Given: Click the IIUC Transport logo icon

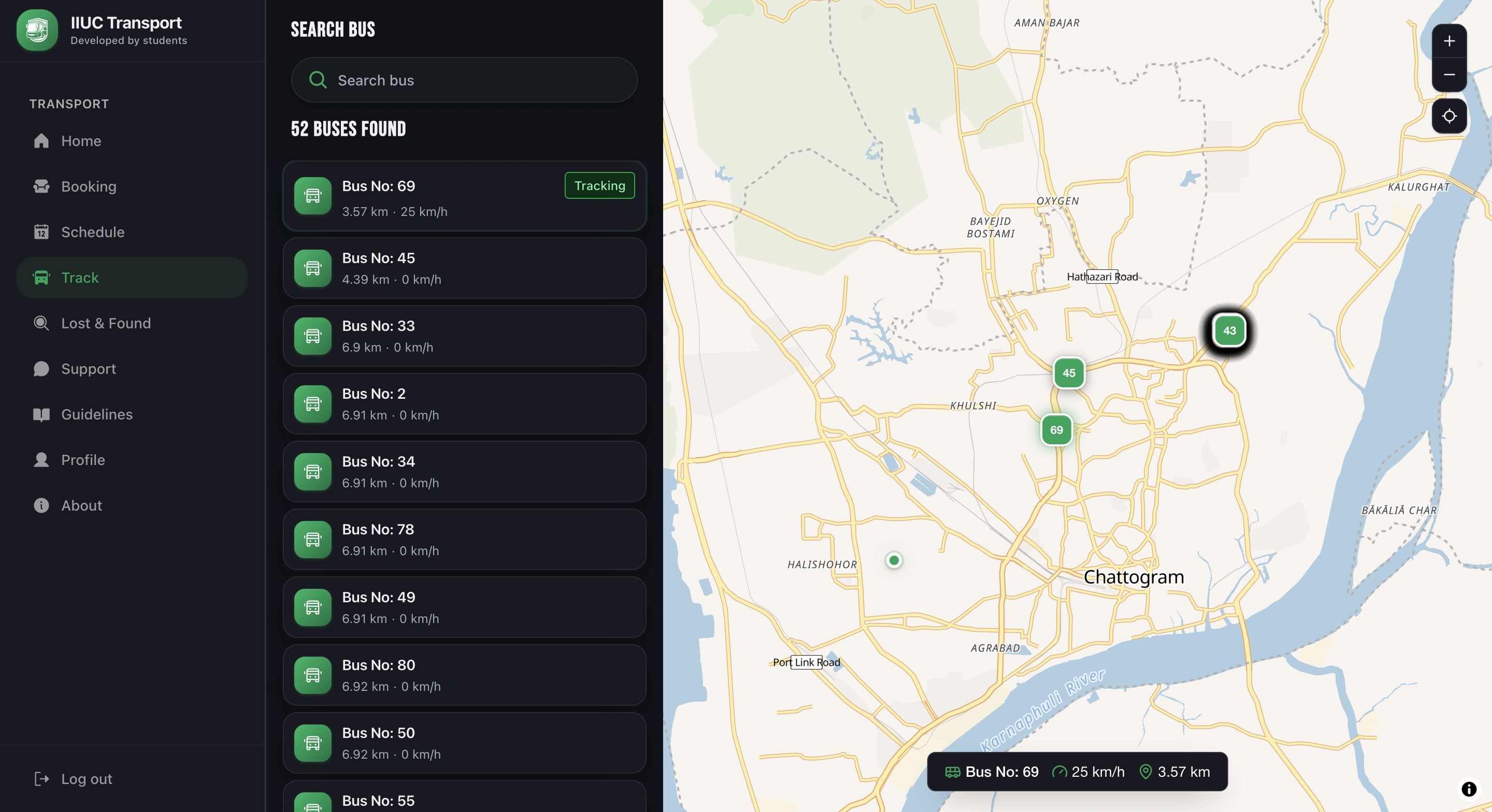Looking at the screenshot, I should 37,30.
